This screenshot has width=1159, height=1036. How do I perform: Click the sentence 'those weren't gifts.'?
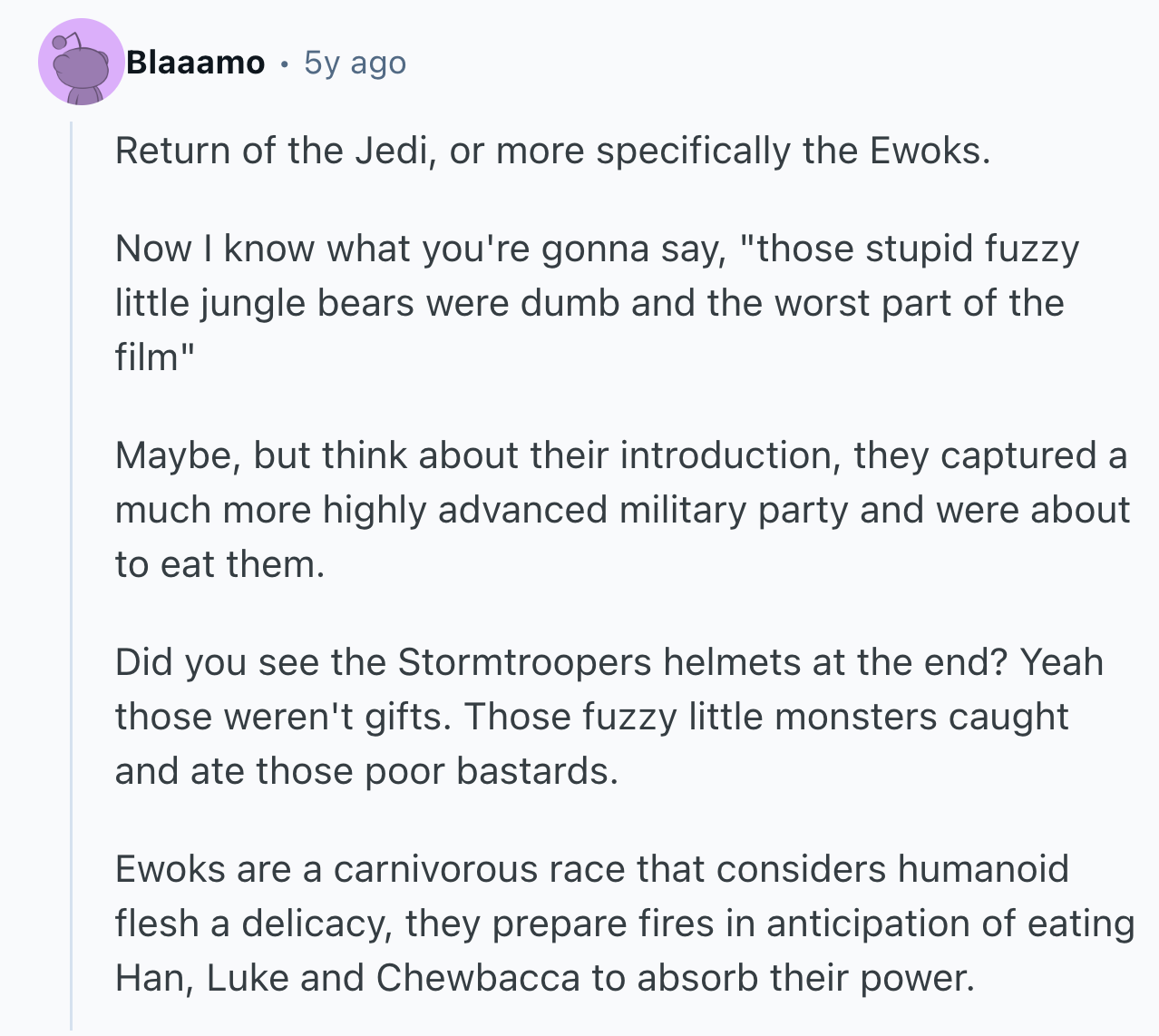283,717
